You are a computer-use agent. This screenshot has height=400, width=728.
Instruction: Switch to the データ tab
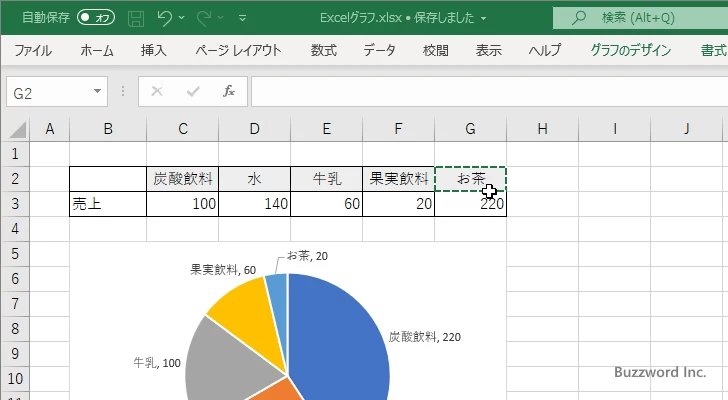[x=379, y=50]
